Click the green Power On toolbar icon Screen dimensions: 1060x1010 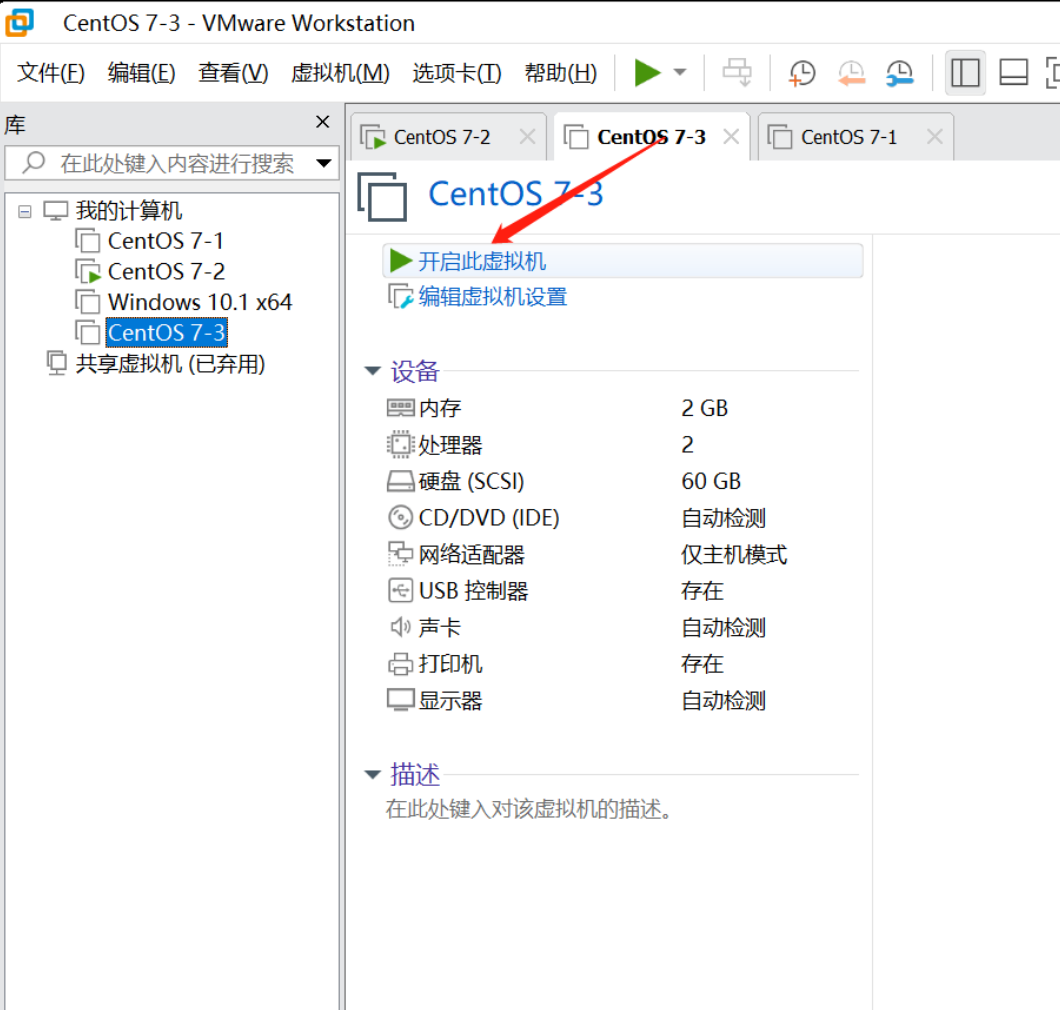pyautogui.click(x=647, y=72)
